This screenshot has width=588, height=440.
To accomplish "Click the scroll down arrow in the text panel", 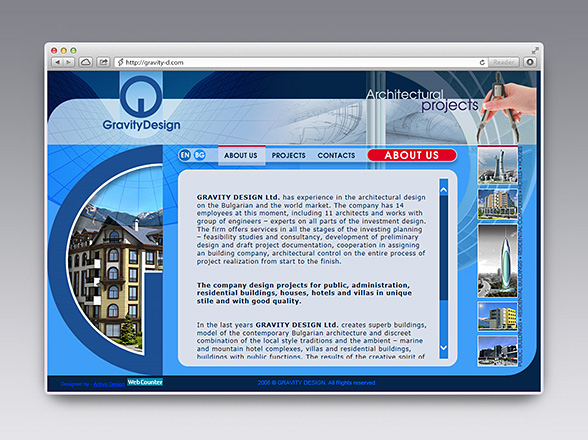I will pos(444,348).
